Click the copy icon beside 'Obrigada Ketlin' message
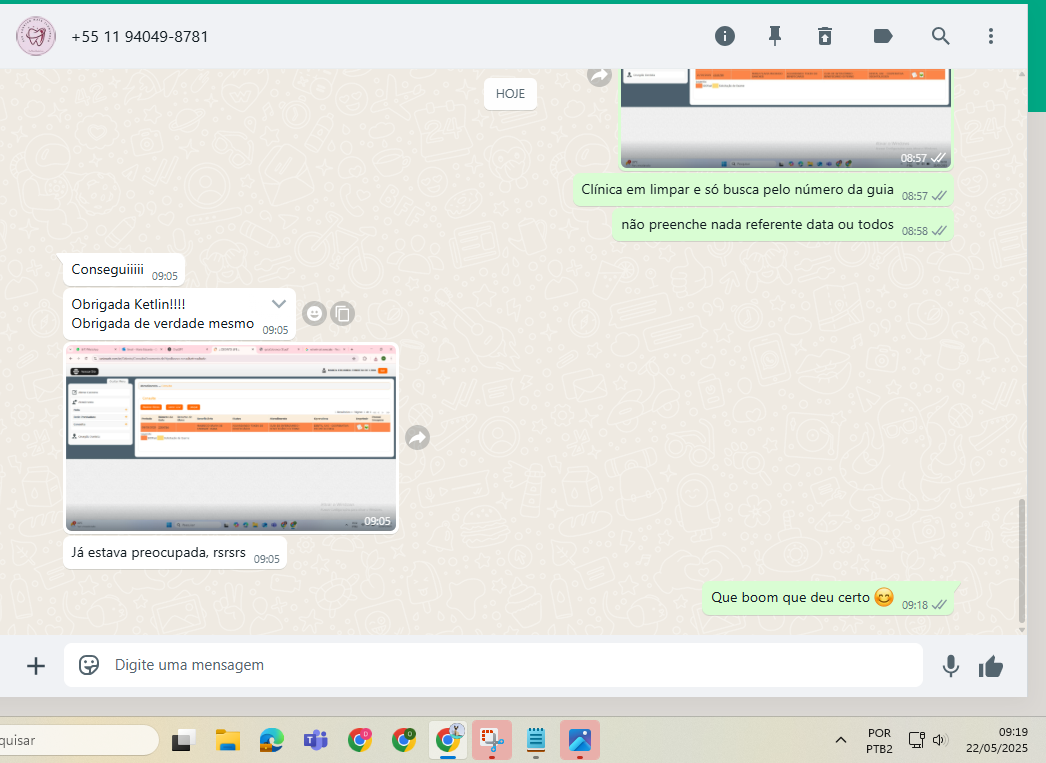This screenshot has height=763, width=1046. click(x=342, y=314)
